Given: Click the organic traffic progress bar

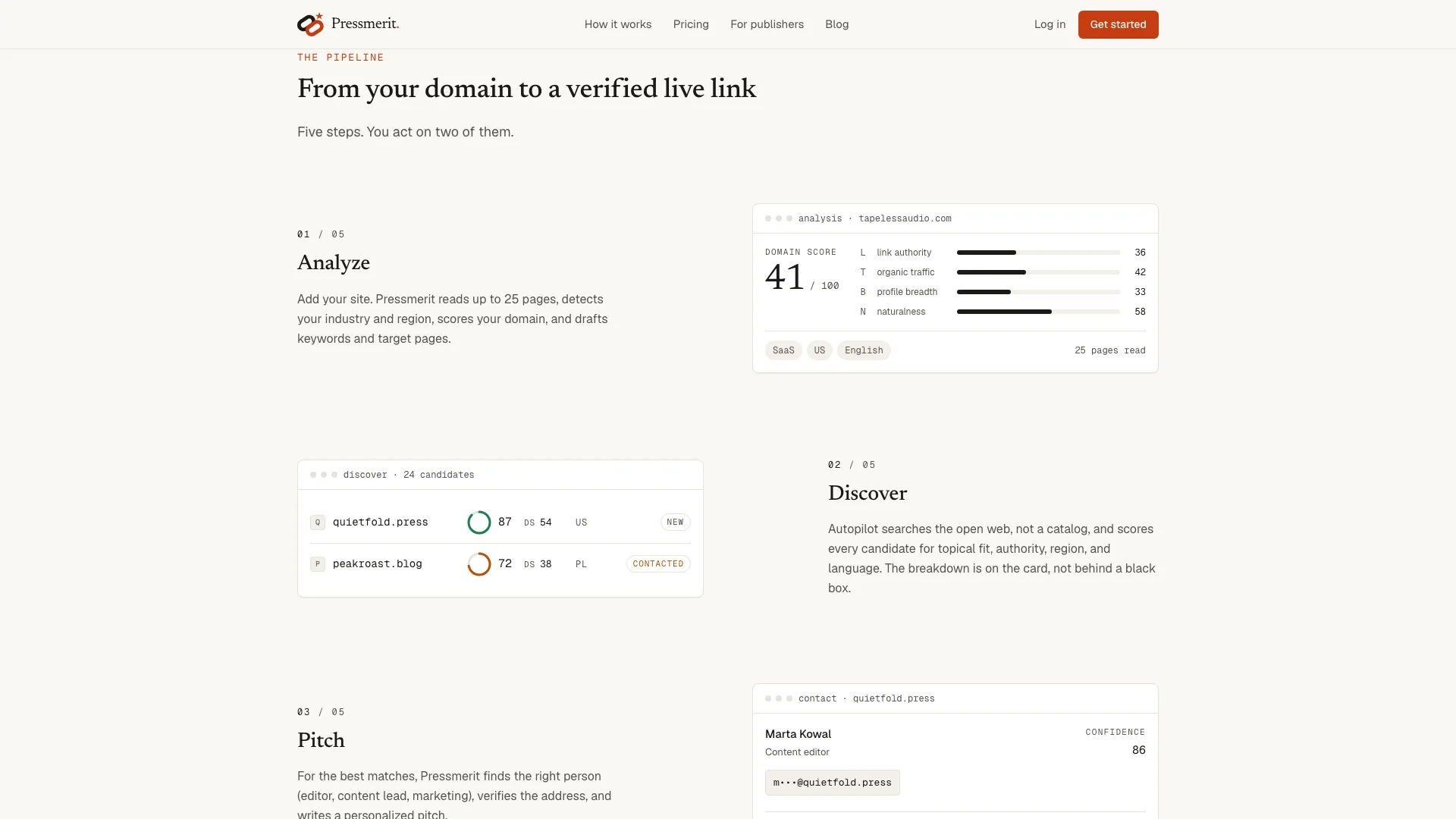Looking at the screenshot, I should 1038,272.
